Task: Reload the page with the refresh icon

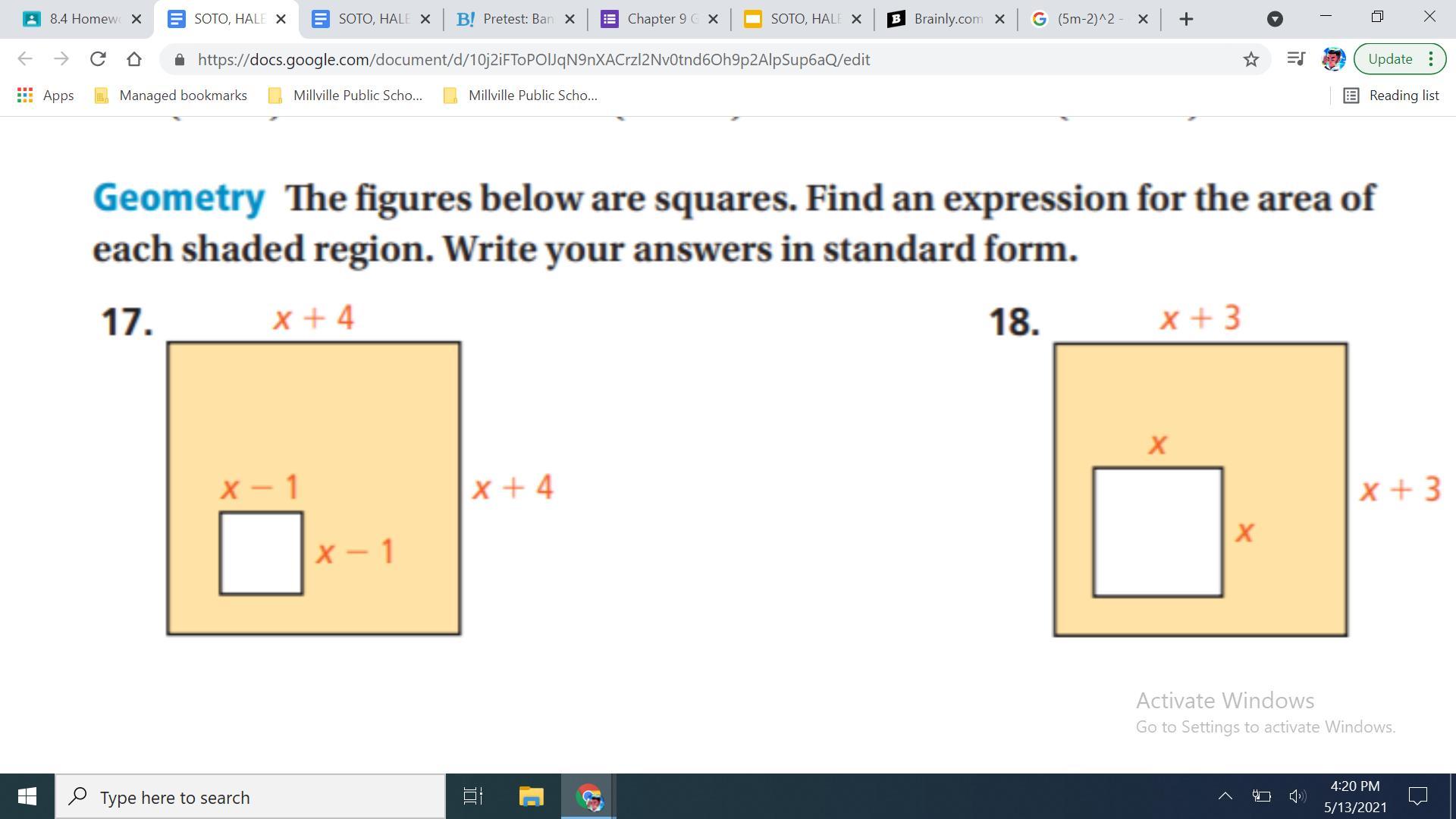Action: coord(97,59)
